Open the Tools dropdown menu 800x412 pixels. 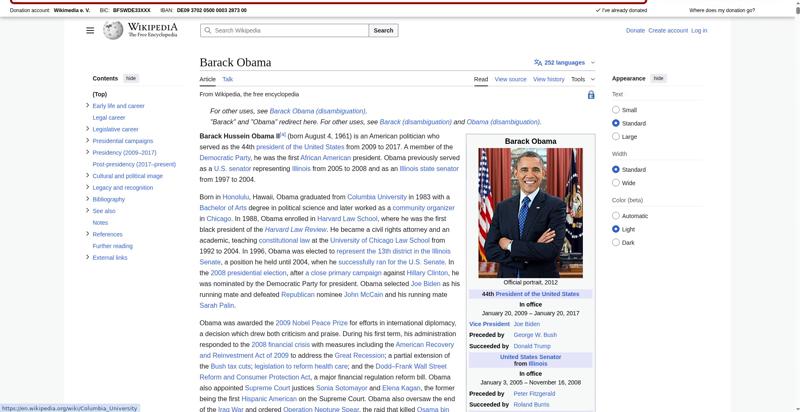pos(581,79)
